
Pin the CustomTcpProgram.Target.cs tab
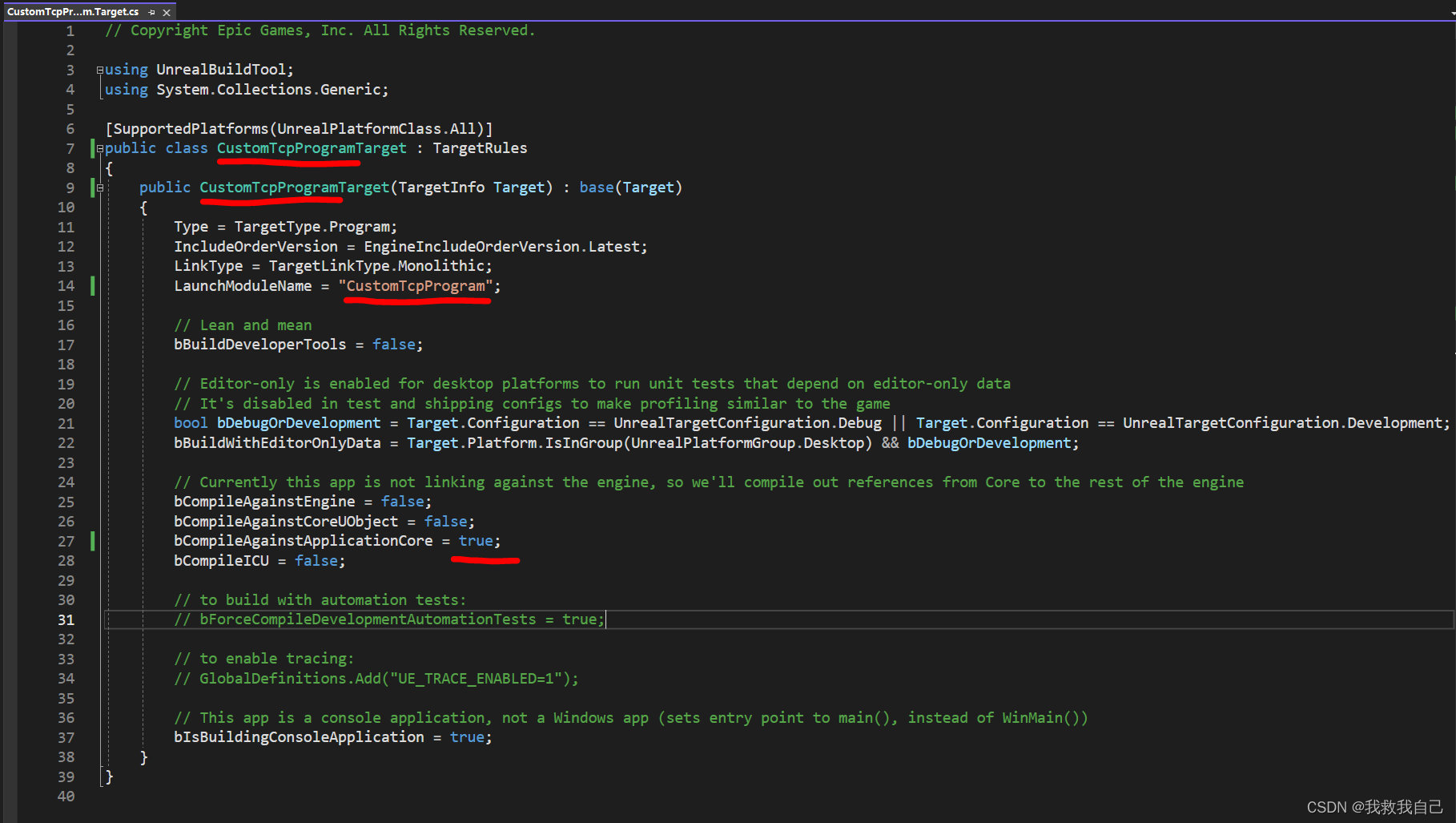pos(152,12)
